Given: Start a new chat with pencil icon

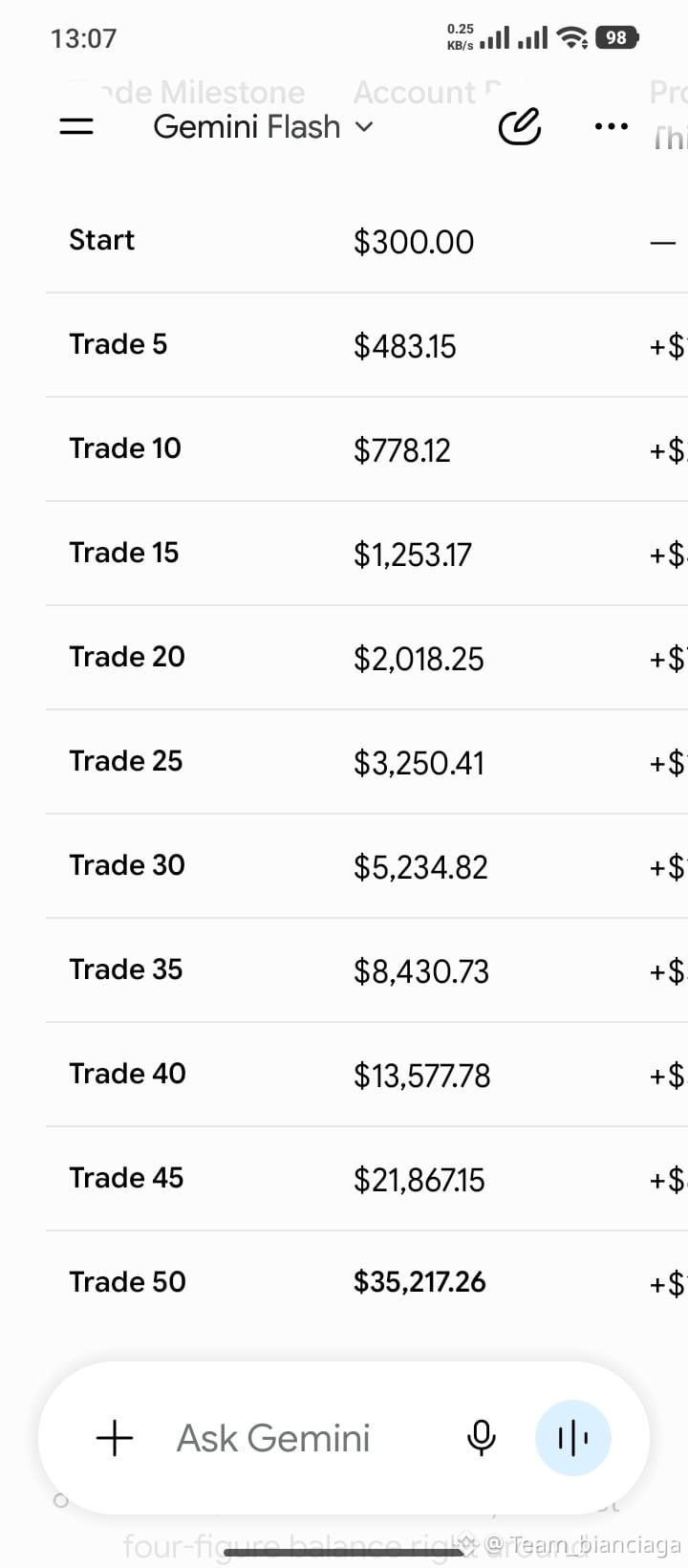Looking at the screenshot, I should coord(520,126).
